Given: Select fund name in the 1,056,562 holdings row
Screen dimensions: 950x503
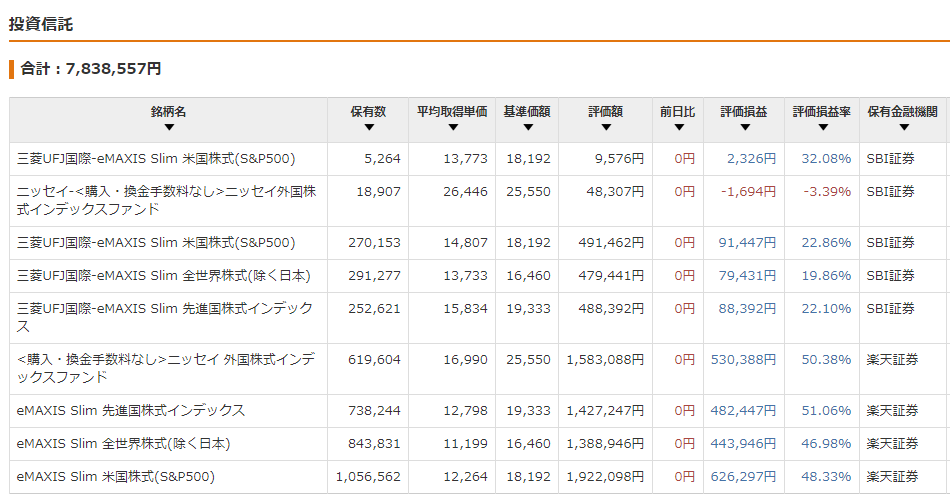Looking at the screenshot, I should 116,477.
